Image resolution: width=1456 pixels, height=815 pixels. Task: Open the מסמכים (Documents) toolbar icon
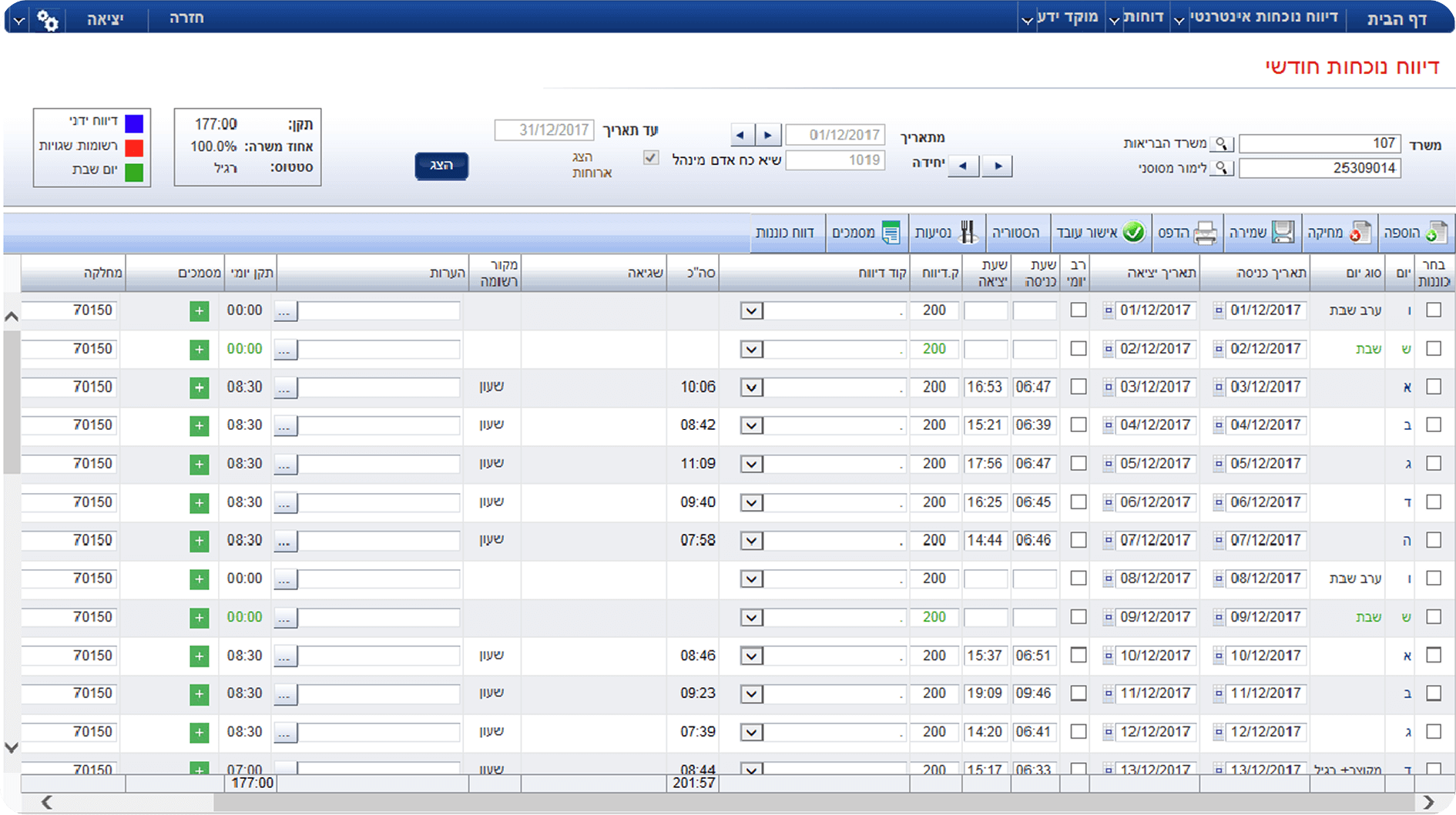891,233
